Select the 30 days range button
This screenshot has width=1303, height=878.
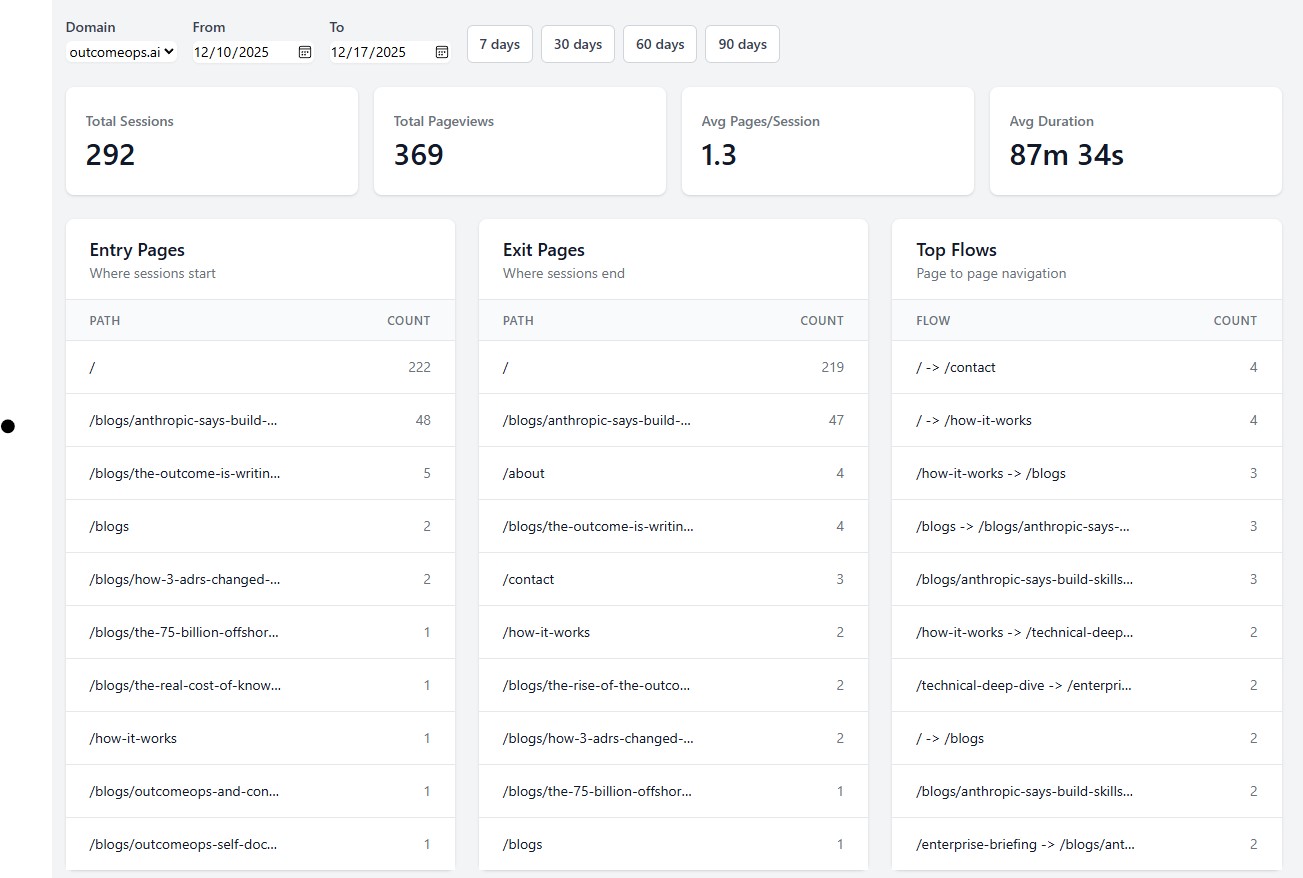[577, 44]
